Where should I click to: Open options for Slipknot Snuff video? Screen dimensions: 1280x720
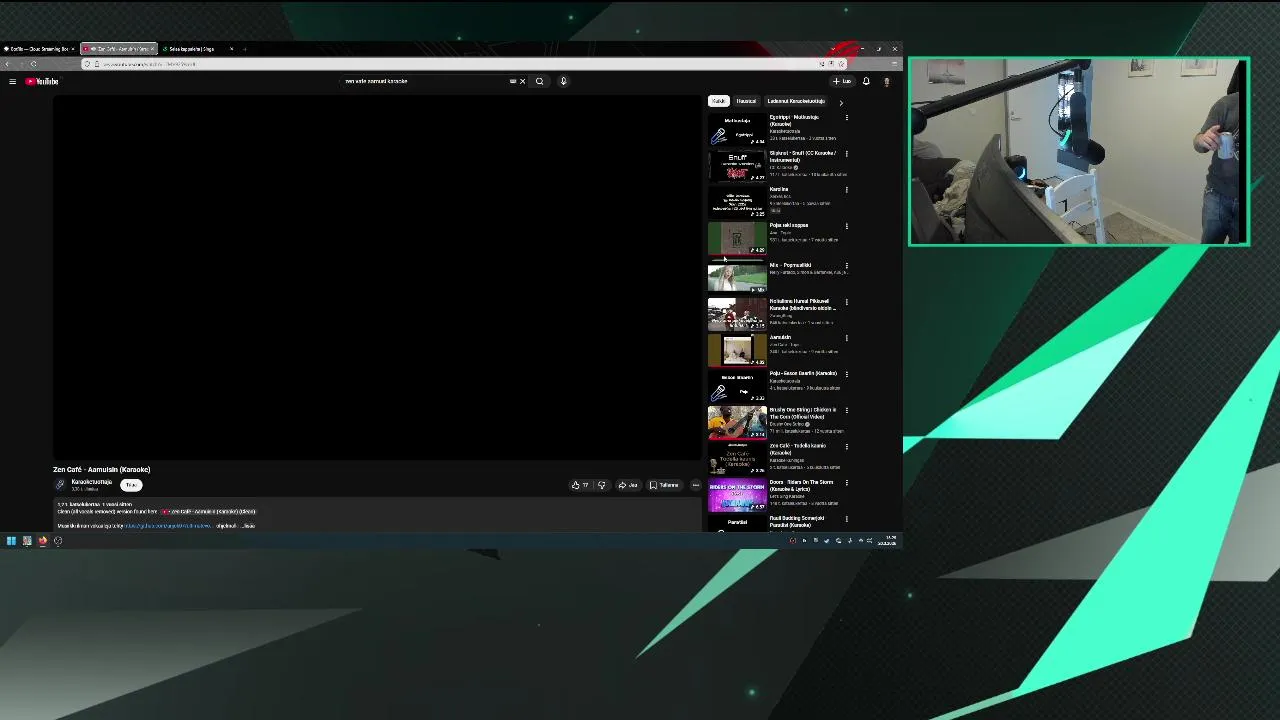(846, 154)
